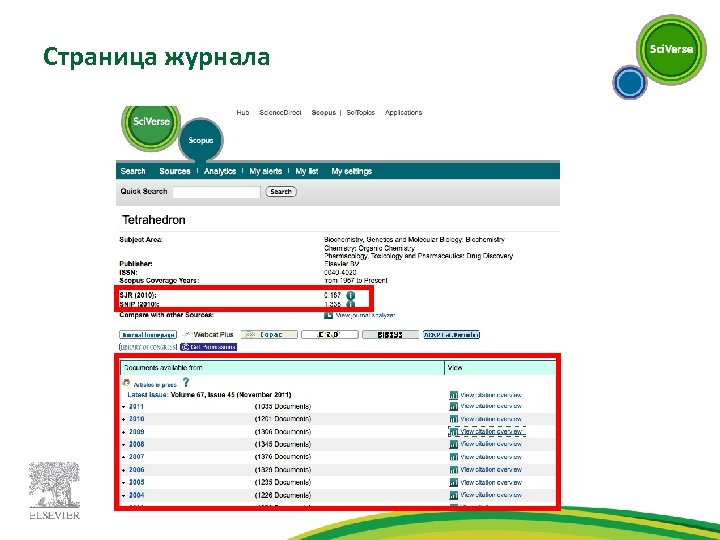Screen dimensions: 720x540
Task: Click the Library of Congress button
Action: point(148,347)
